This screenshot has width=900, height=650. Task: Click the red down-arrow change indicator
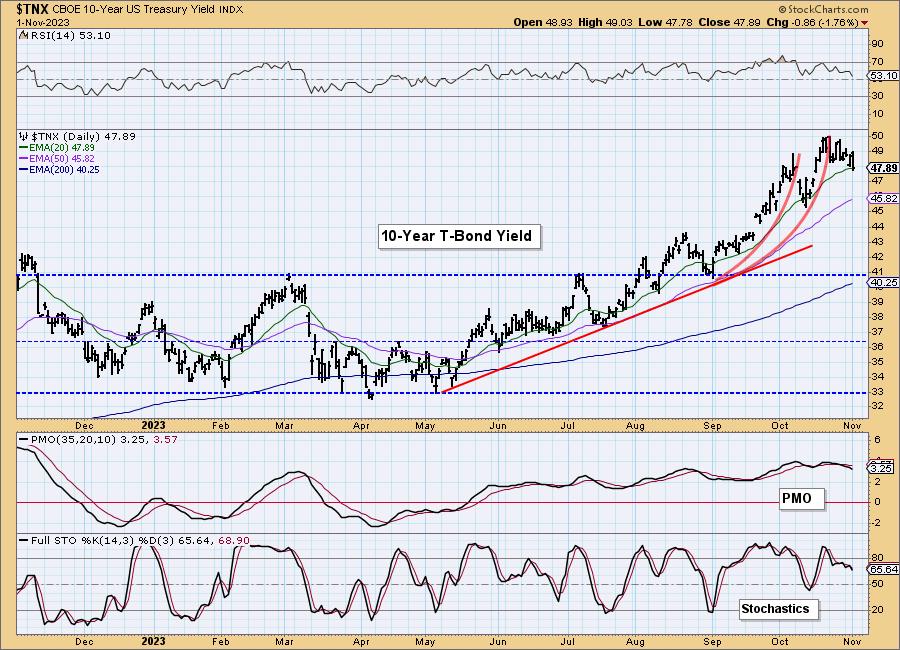point(864,23)
